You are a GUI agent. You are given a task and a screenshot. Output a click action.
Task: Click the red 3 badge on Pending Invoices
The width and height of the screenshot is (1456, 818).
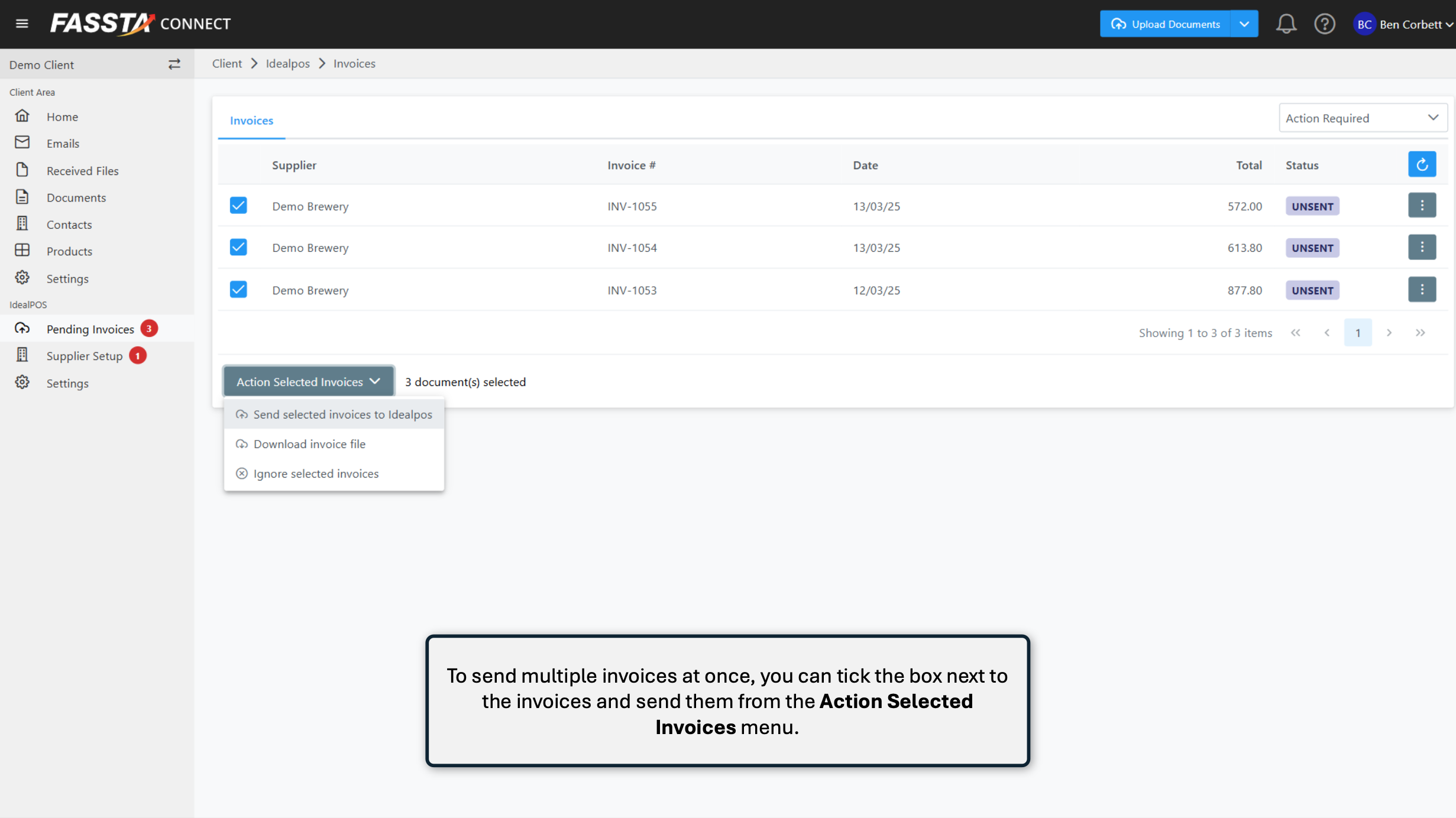click(x=149, y=329)
